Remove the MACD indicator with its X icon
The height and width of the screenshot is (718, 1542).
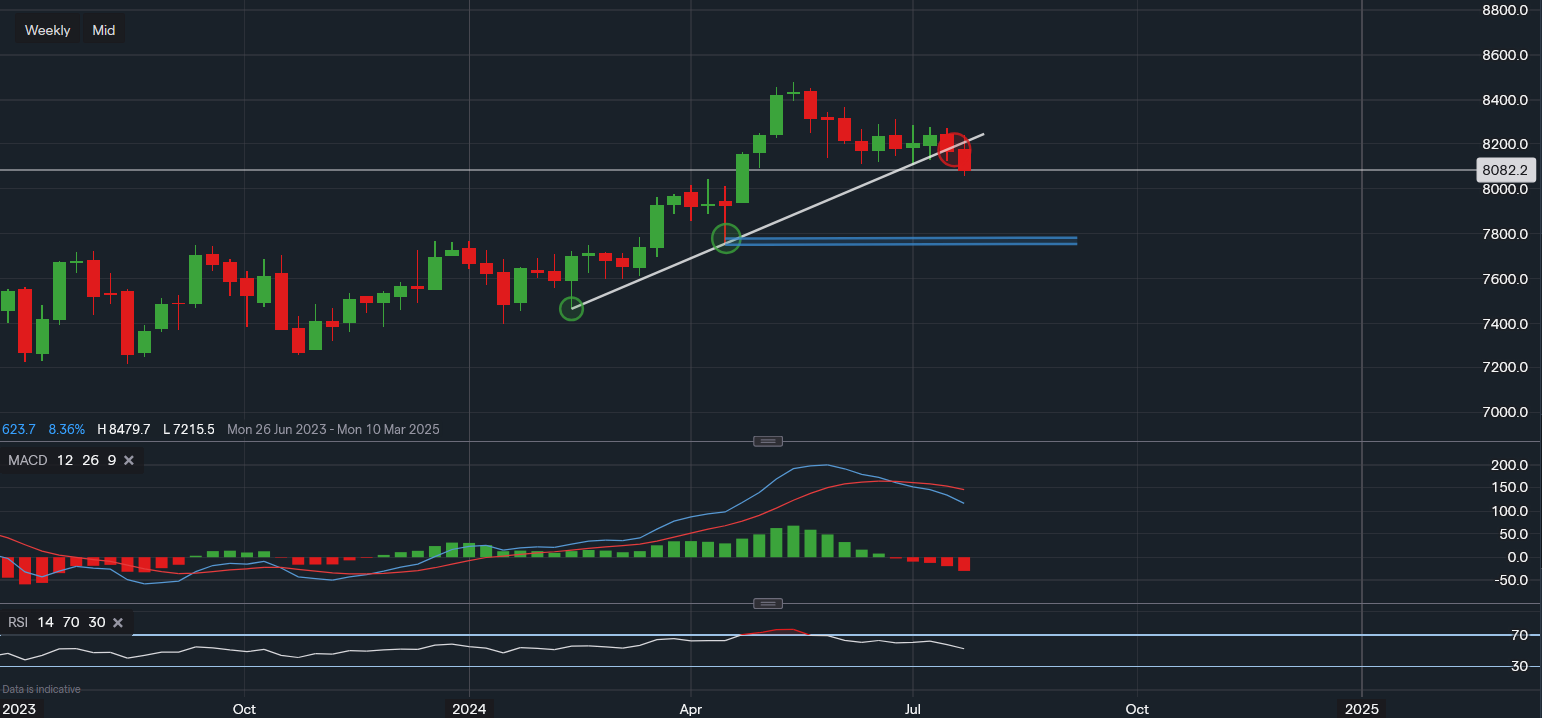129,460
